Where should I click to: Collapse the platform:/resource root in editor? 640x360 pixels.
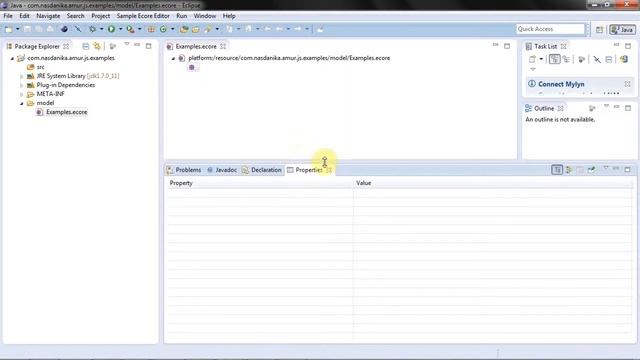point(173,58)
